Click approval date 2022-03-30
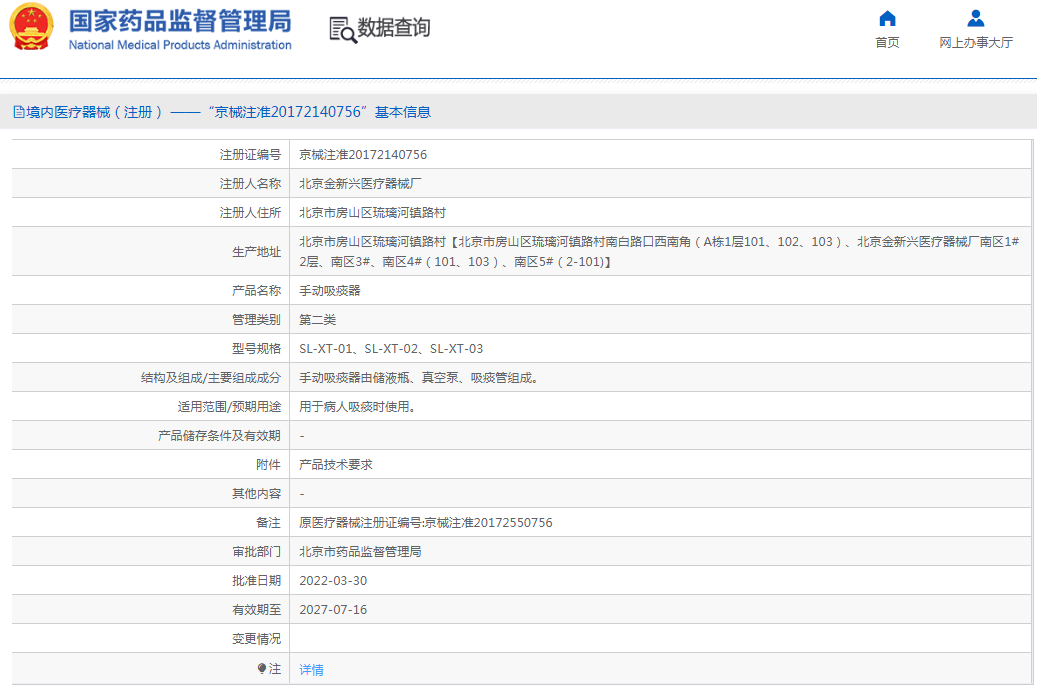Image resolution: width=1037 pixels, height=688 pixels. tap(333, 581)
